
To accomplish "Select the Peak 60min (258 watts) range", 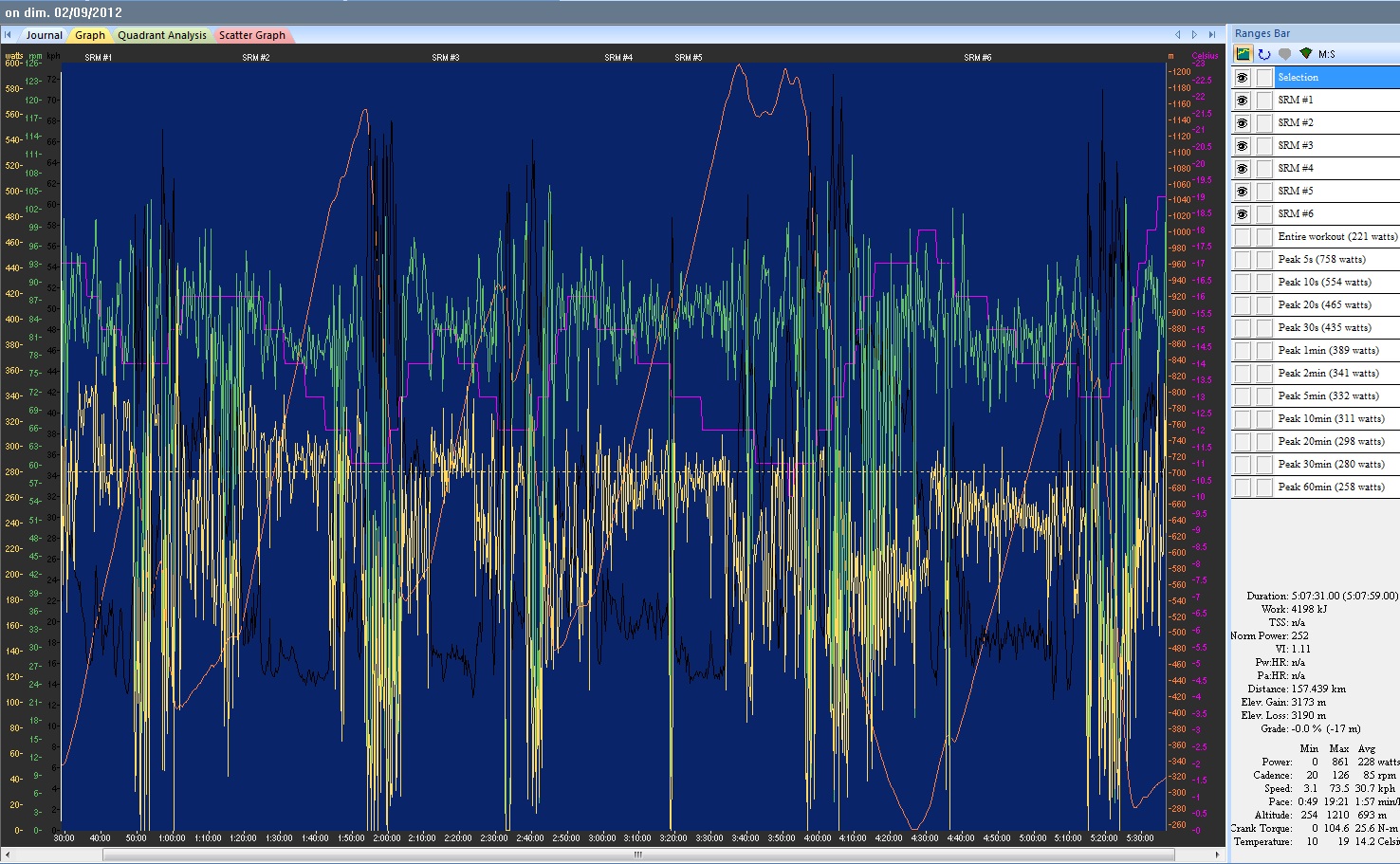I will [1331, 487].
